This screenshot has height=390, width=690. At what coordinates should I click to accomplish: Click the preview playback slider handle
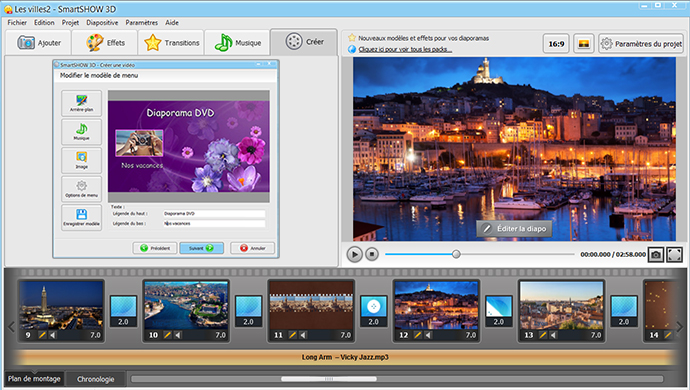[x=456, y=254]
